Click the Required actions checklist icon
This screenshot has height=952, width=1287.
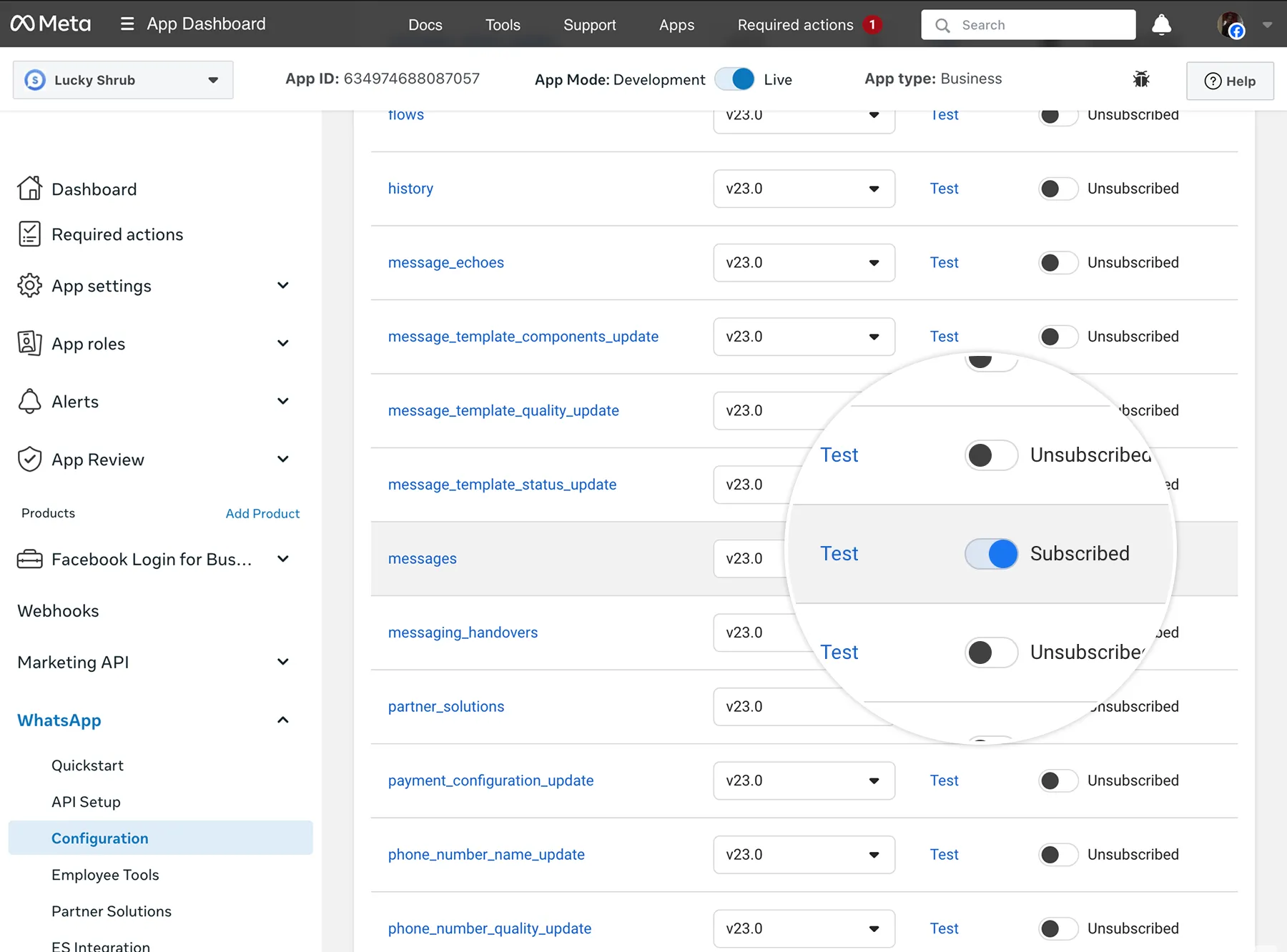29,234
